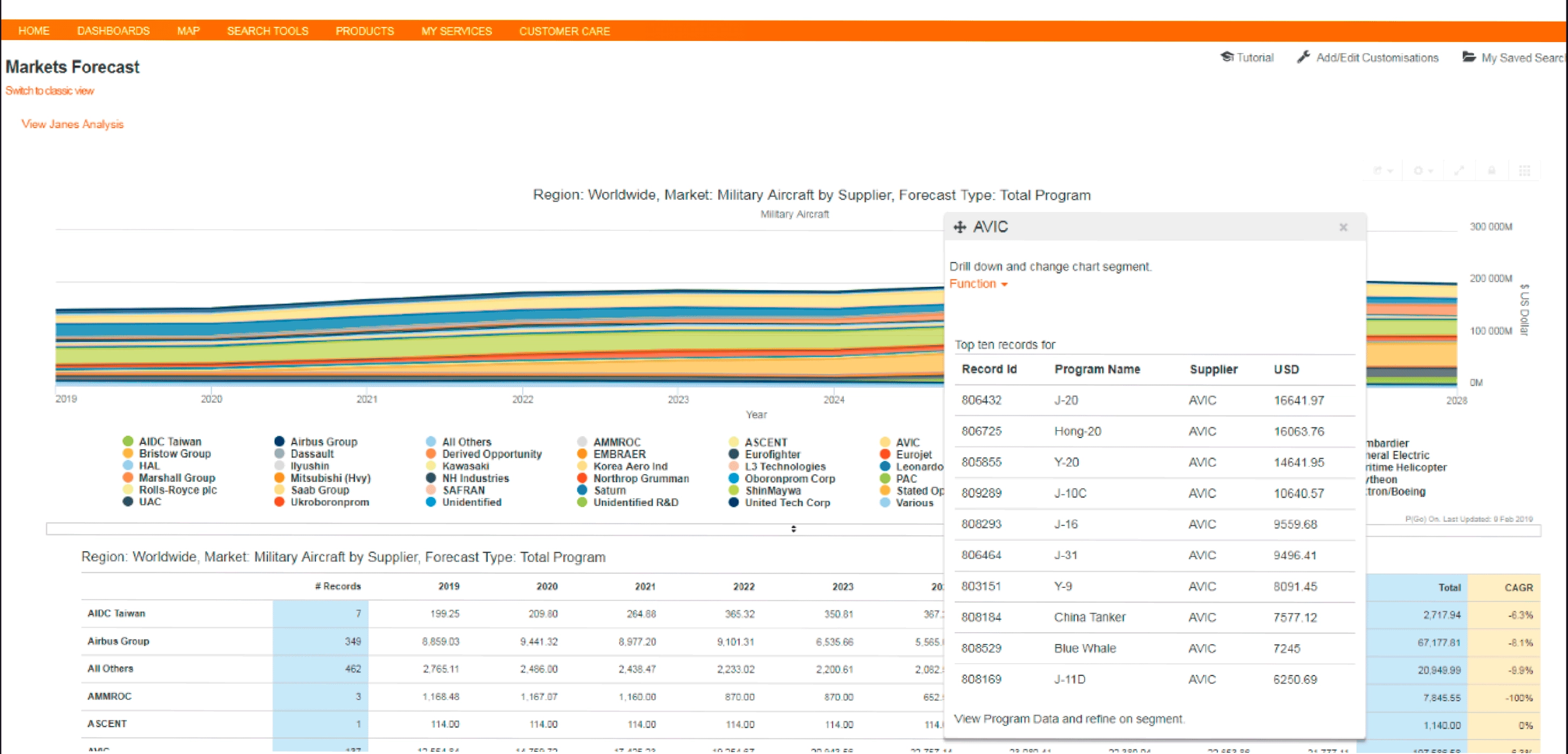
Task: Toggle Airbus Group series in legend
Action: pyautogui.click(x=316, y=441)
